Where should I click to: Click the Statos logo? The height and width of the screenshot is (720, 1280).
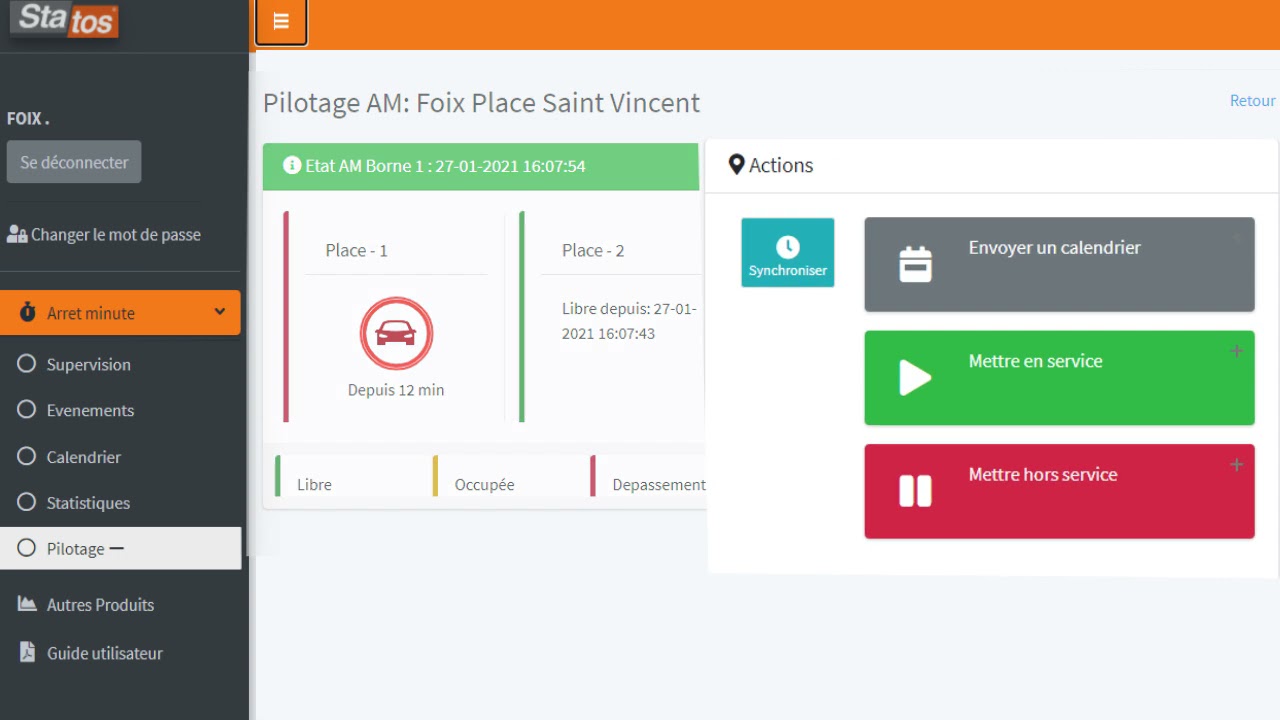point(66,19)
